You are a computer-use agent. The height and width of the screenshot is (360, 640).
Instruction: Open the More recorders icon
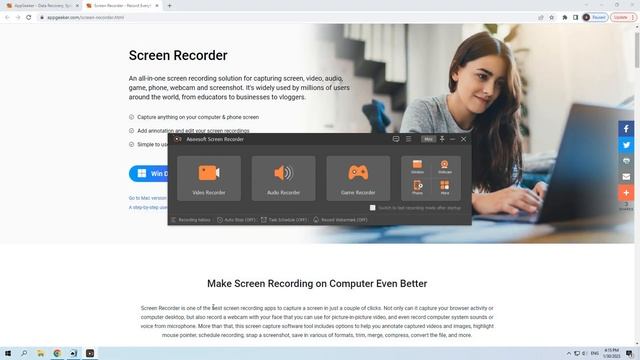tap(444, 187)
